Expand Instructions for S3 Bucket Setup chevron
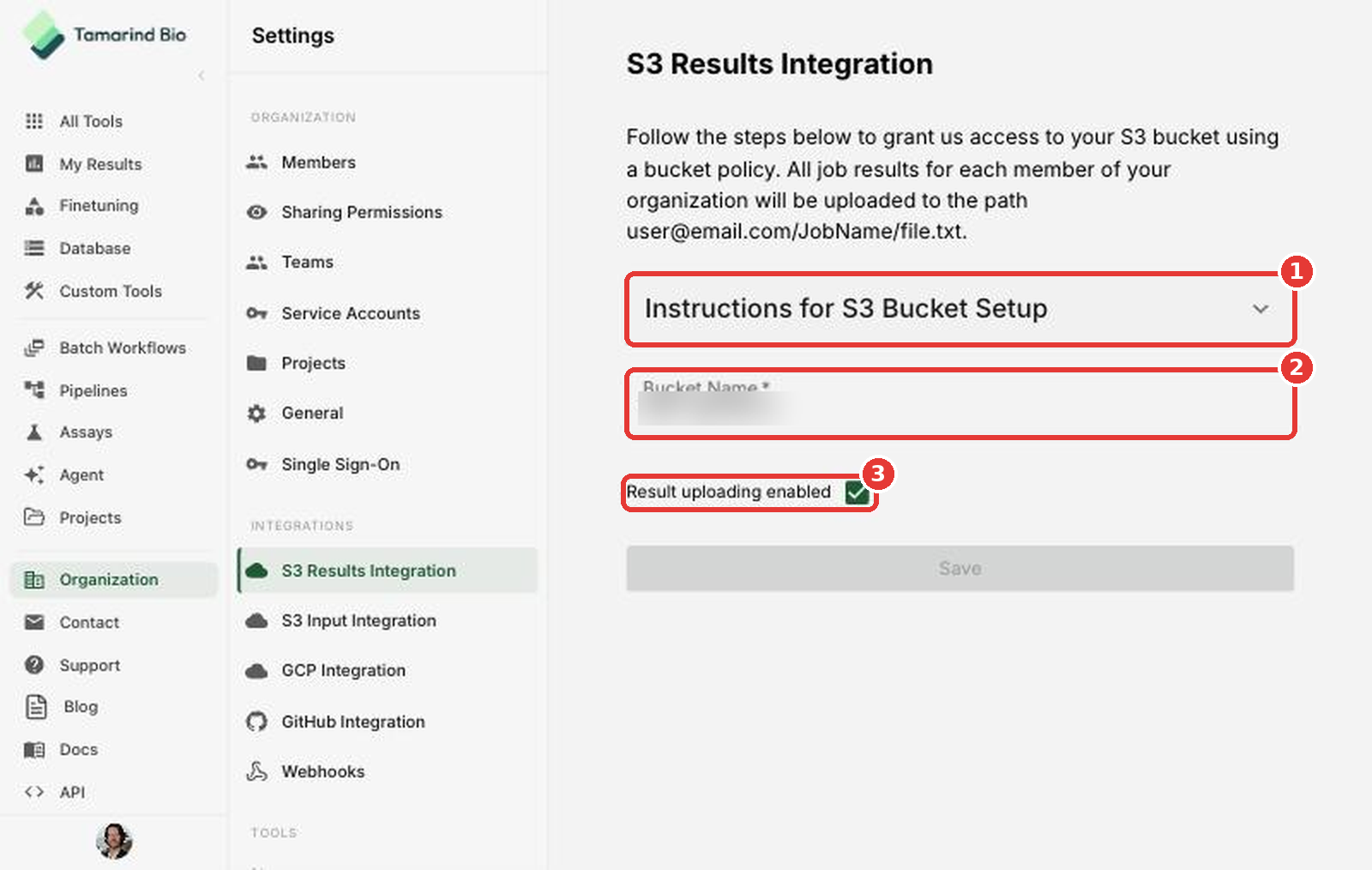This screenshot has width=1372, height=870. coord(1260,309)
